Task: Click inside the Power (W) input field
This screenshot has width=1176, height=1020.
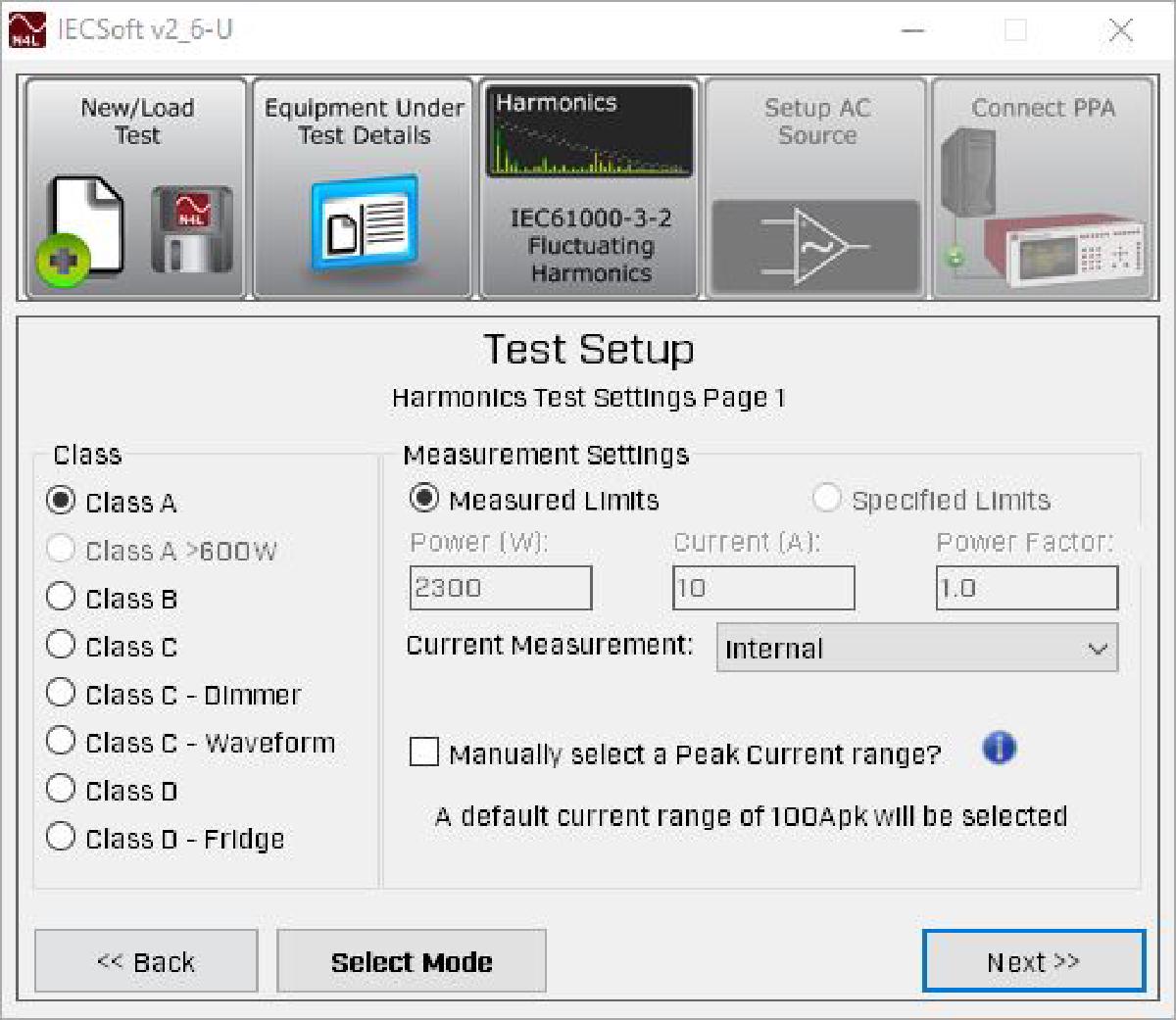Action: [x=500, y=586]
